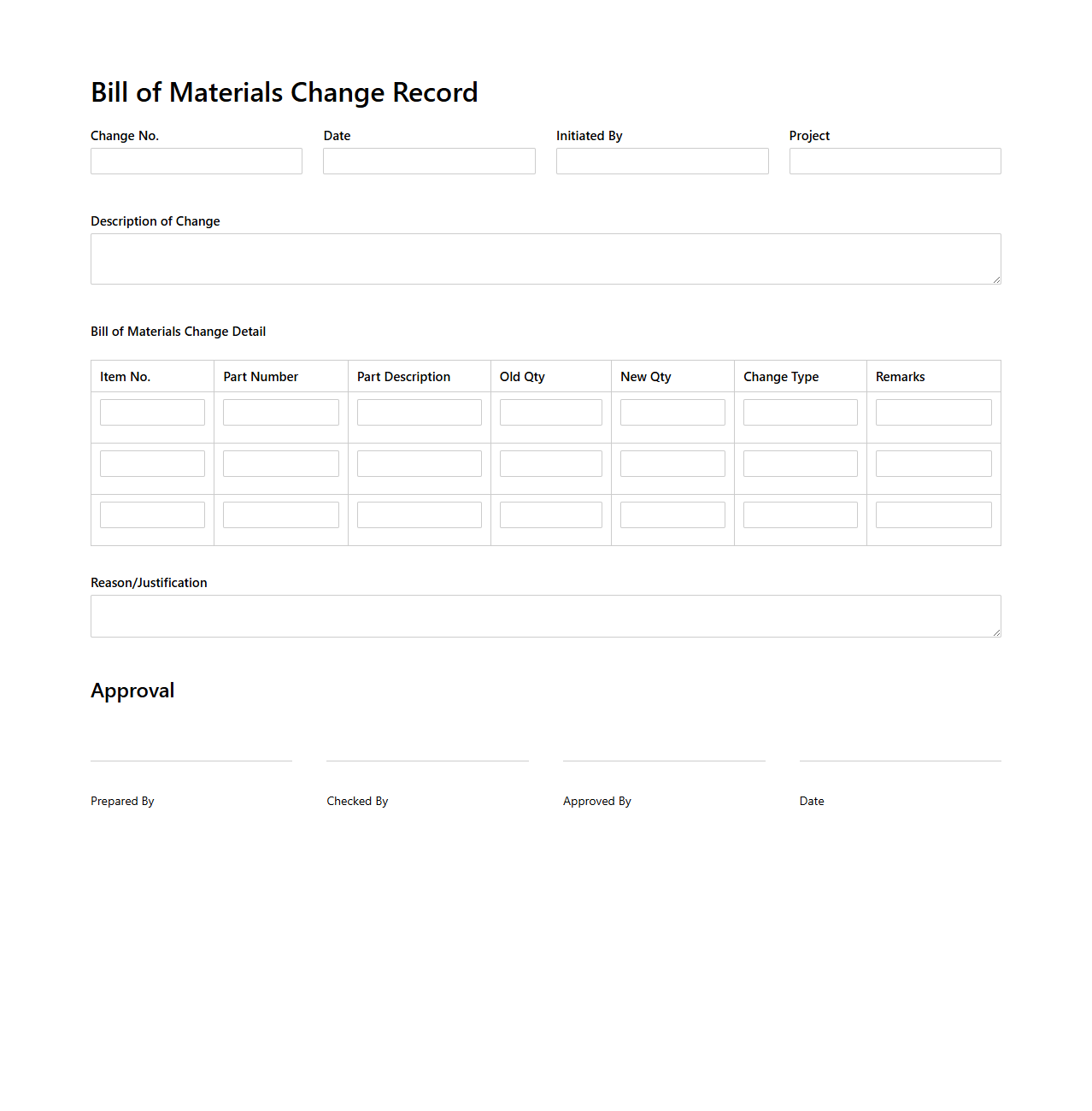Click the third row Remarks field
The width and height of the screenshot is (1092, 1111).
click(933, 514)
